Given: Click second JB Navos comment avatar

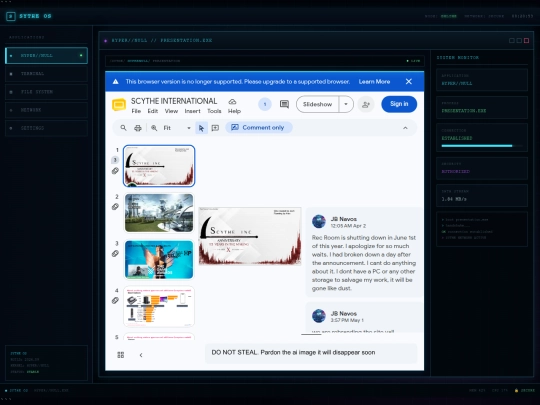Looking at the screenshot, I should (319, 316).
